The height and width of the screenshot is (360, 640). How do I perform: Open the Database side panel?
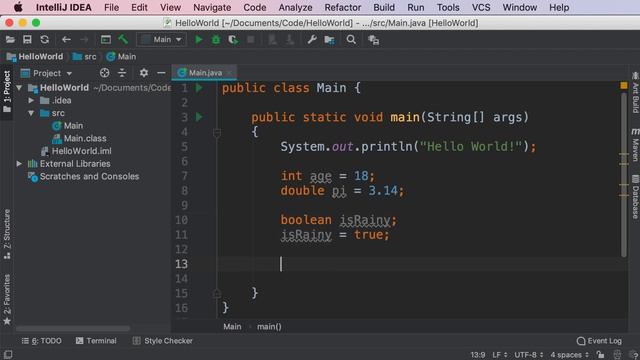[635, 196]
